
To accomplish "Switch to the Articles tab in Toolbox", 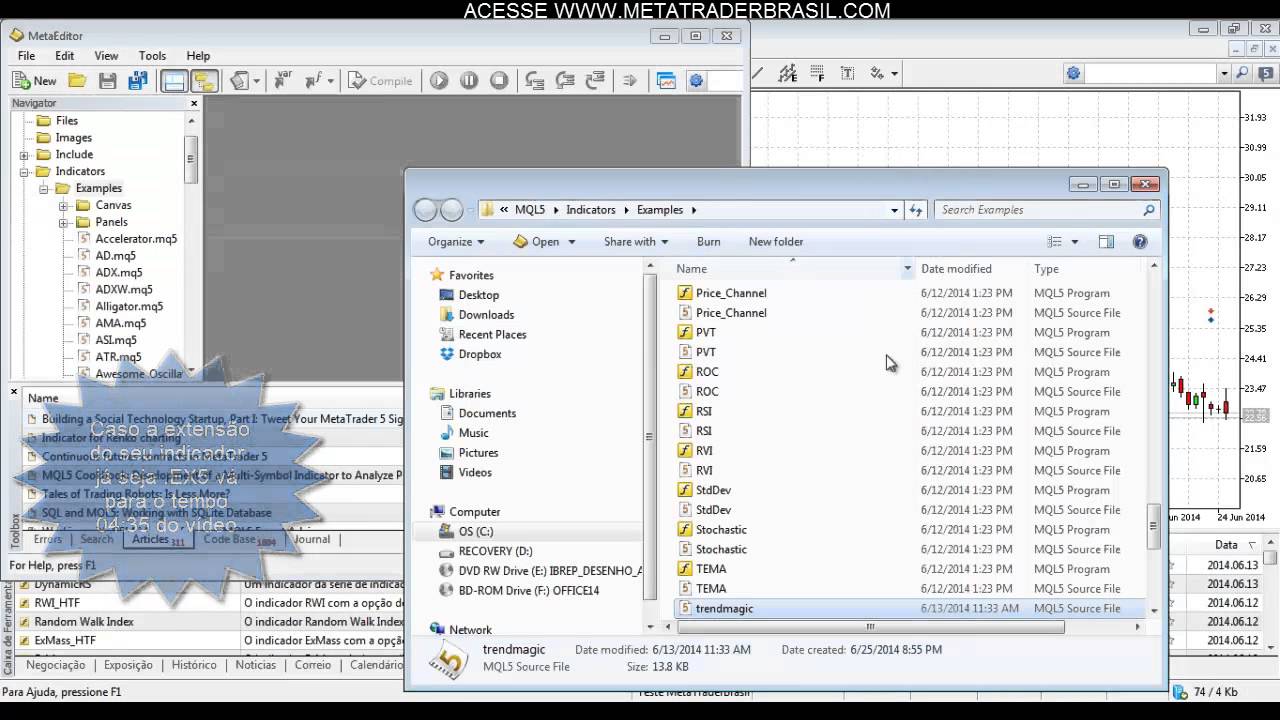I will [x=156, y=539].
